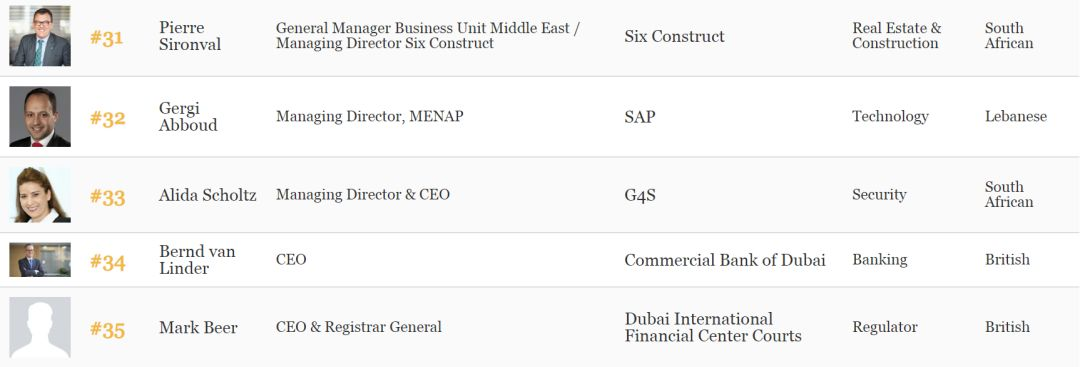Select Alida Scholtz's profile picture
This screenshot has height=367, width=1080.
(40, 195)
